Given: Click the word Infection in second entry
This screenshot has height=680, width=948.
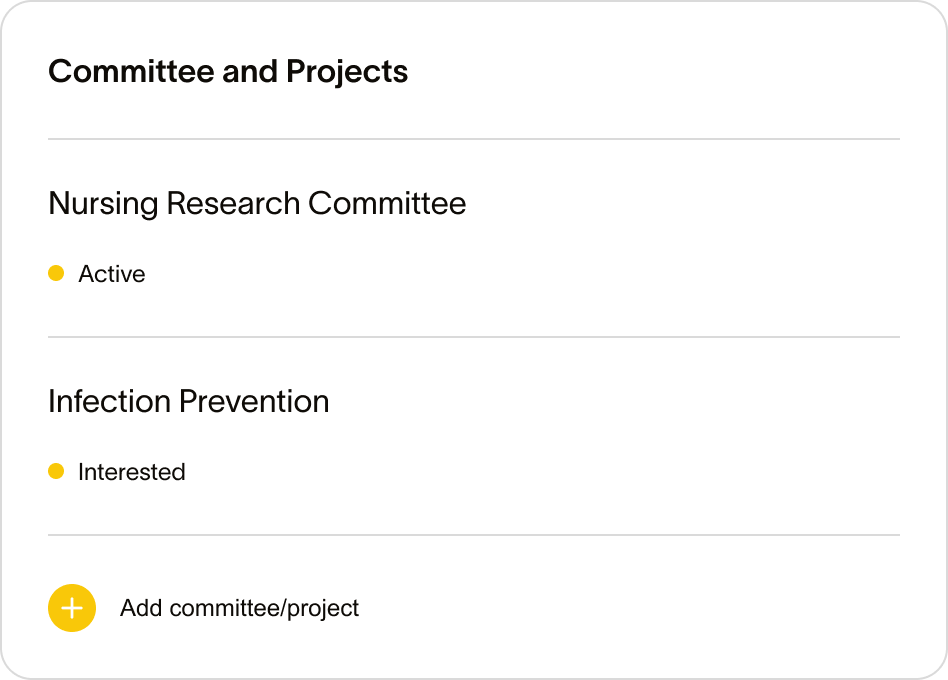Looking at the screenshot, I should (109, 401).
